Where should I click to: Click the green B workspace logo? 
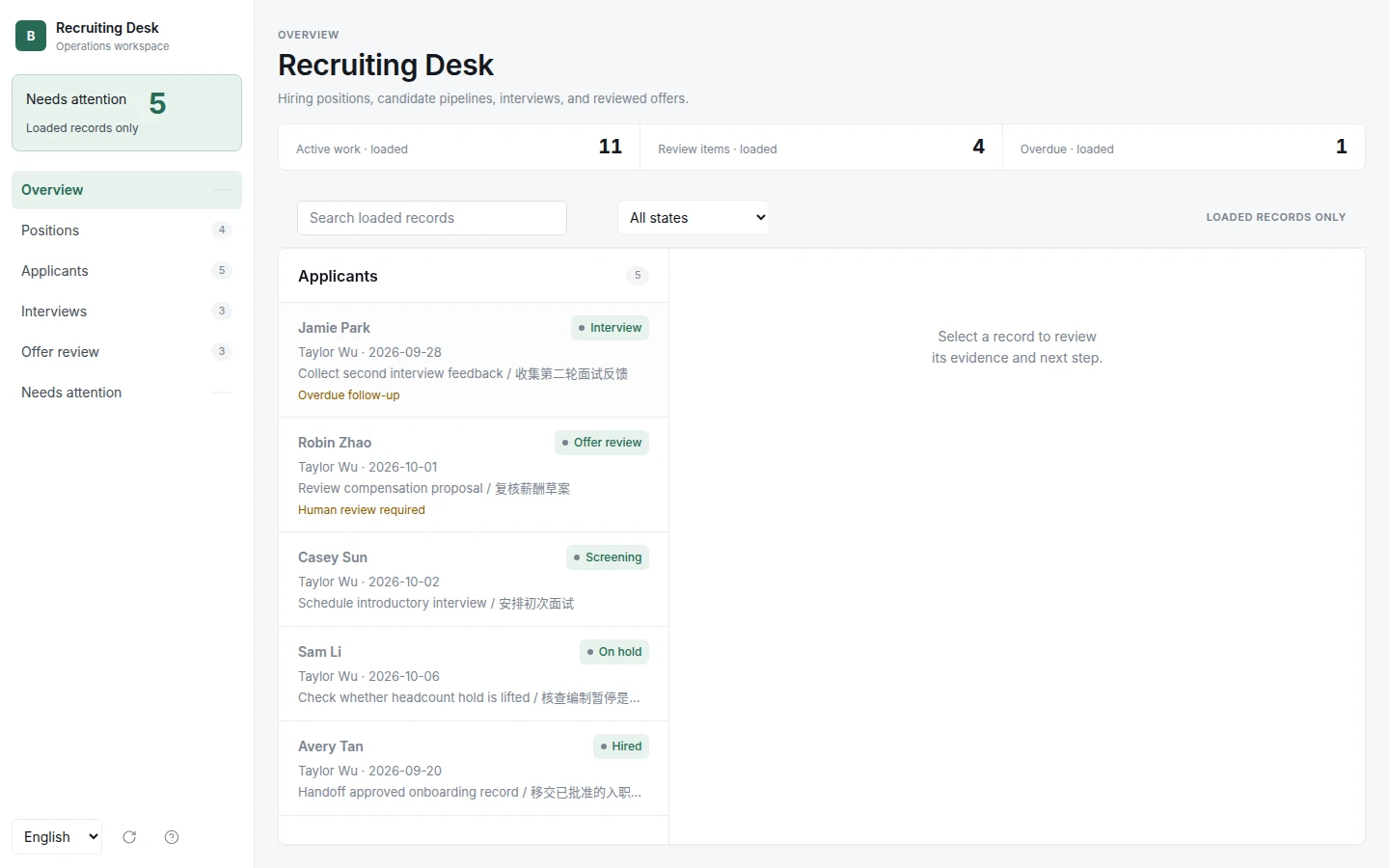pos(31,36)
